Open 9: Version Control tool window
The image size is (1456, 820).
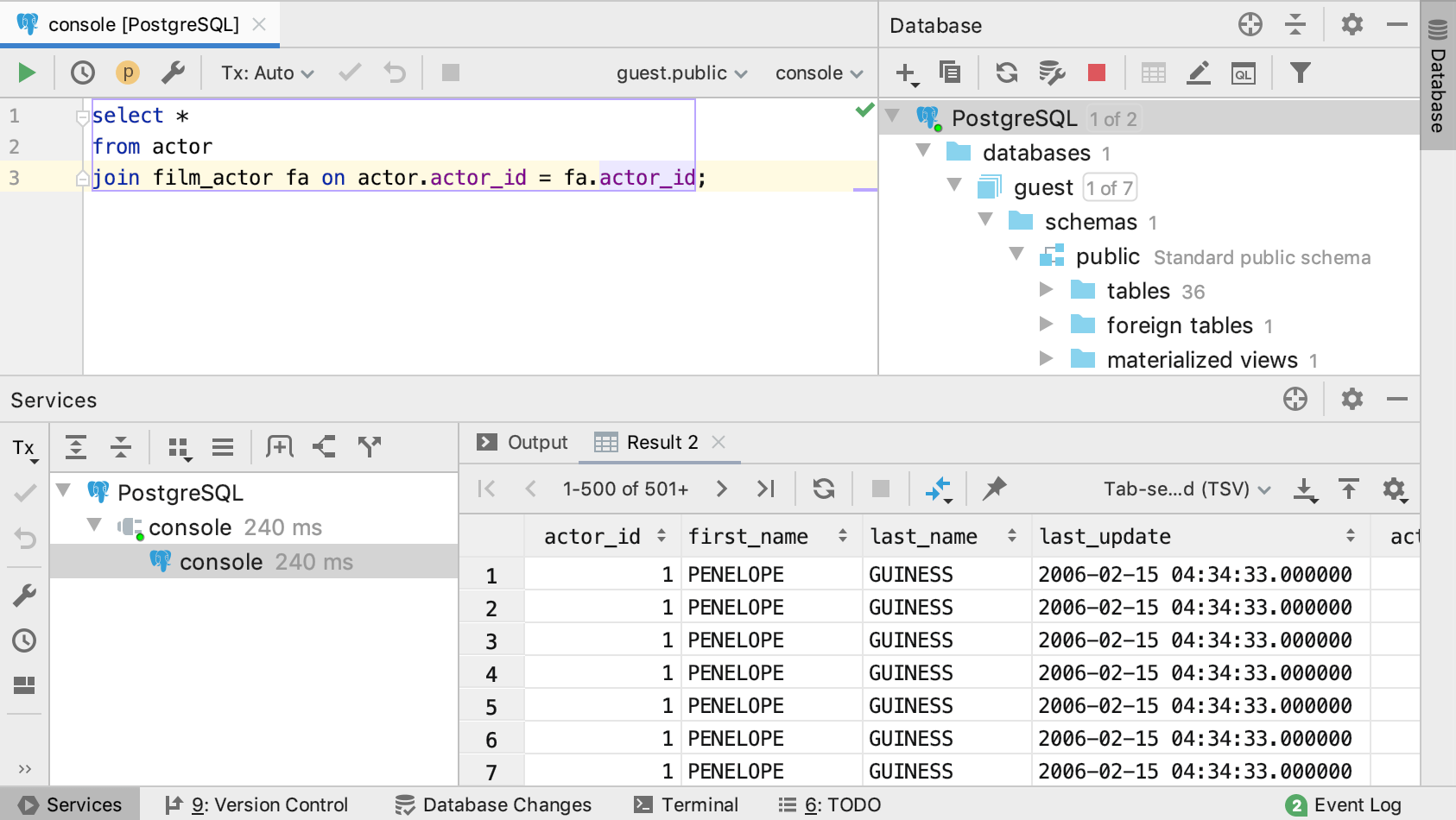256,805
